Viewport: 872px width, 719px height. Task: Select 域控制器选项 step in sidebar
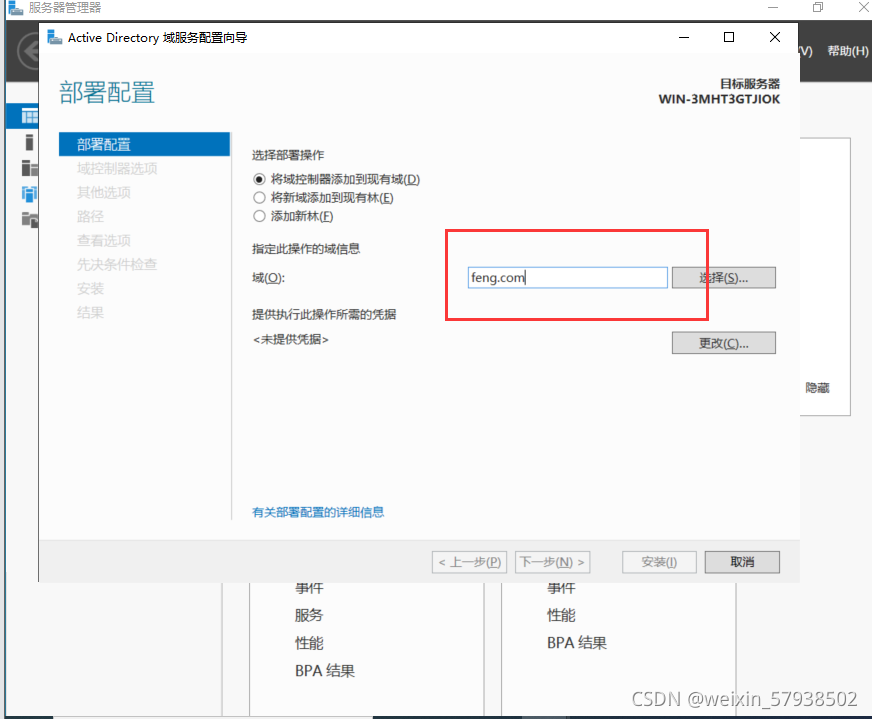tap(117, 168)
